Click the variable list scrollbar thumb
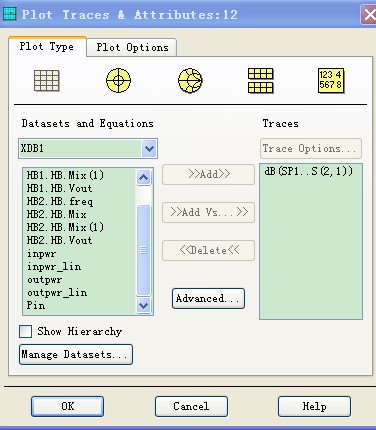 click(144, 250)
